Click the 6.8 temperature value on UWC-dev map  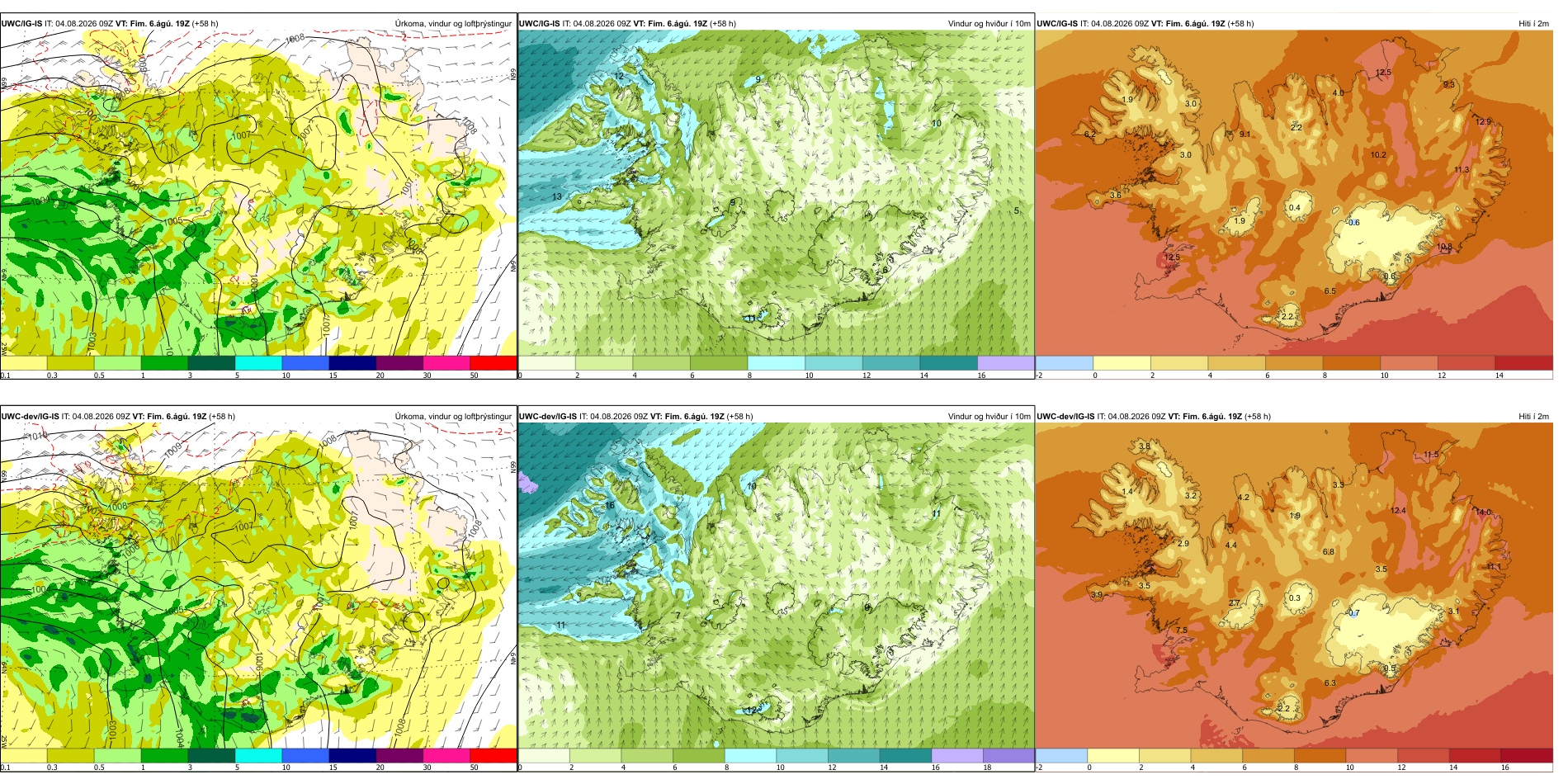[x=1328, y=552]
